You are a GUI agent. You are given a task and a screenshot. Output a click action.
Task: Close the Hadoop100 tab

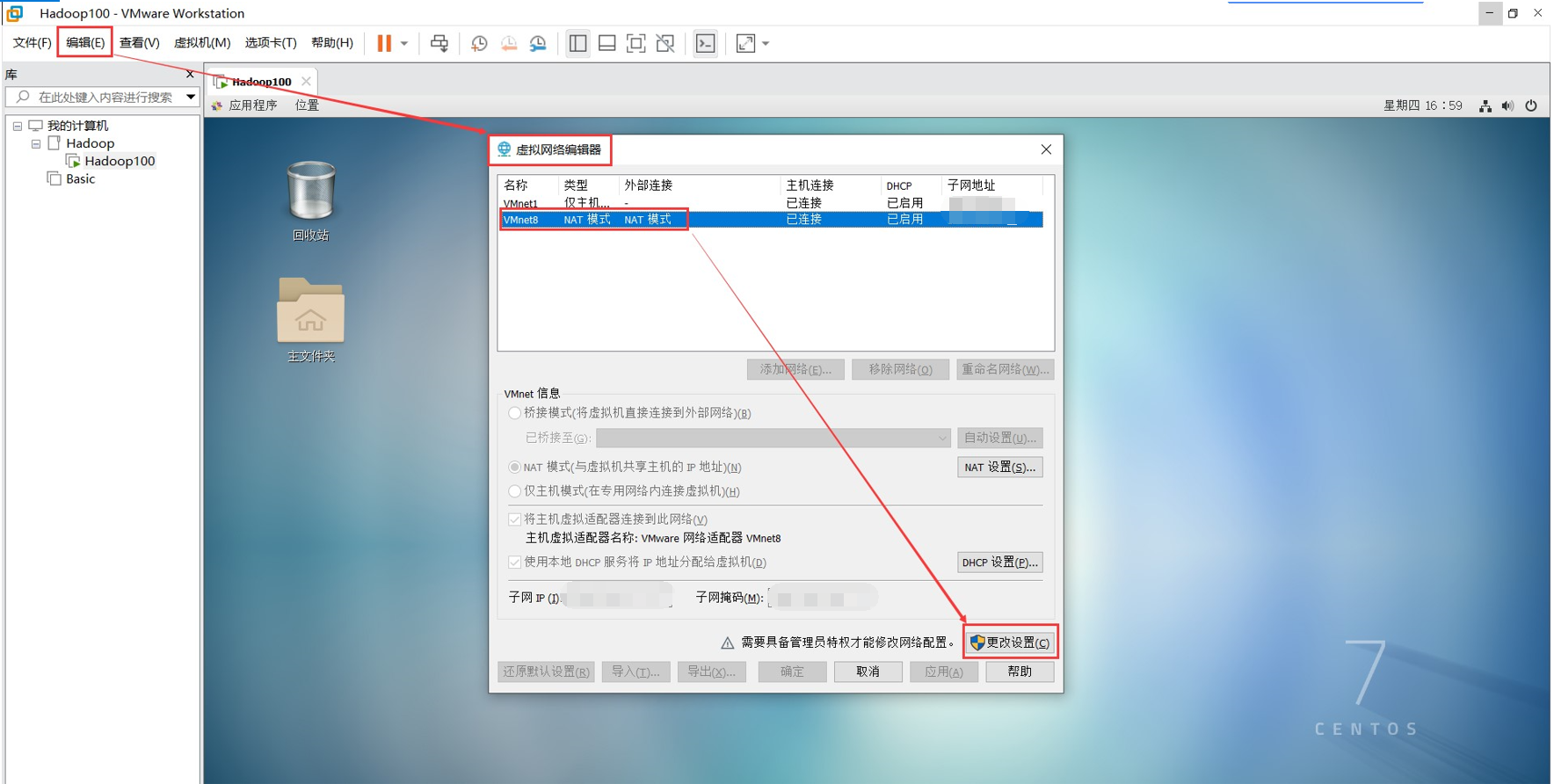[x=306, y=81]
